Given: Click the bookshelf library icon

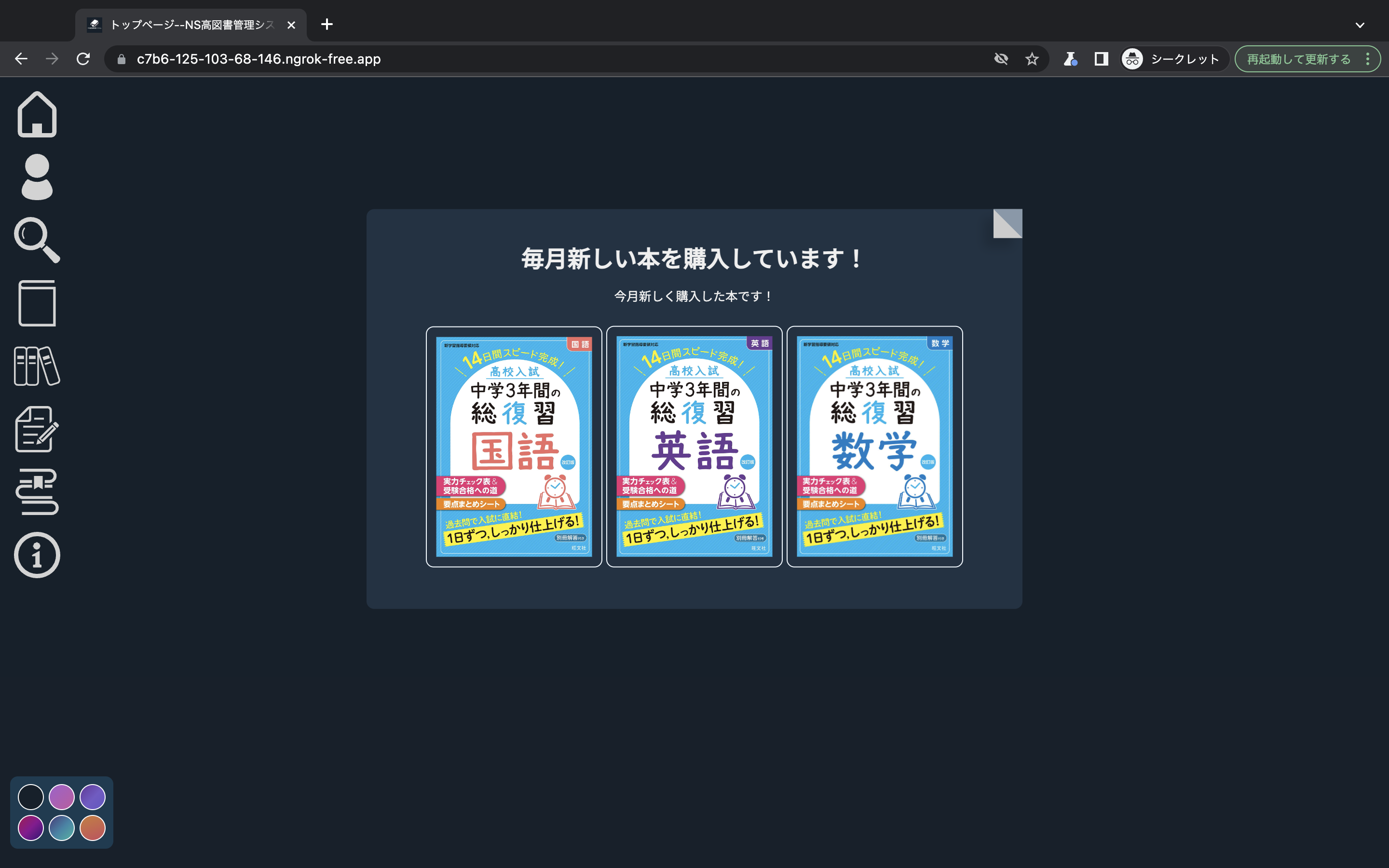Looking at the screenshot, I should [x=37, y=366].
